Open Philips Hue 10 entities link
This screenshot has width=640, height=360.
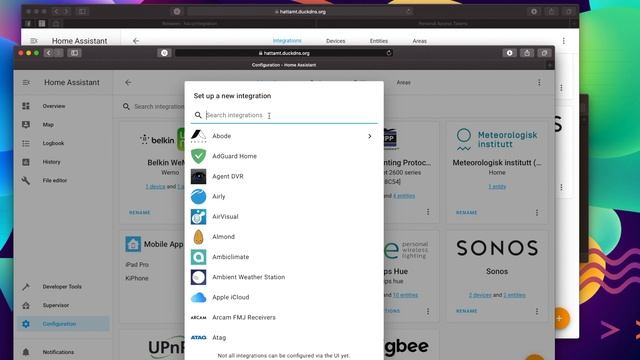point(405,295)
